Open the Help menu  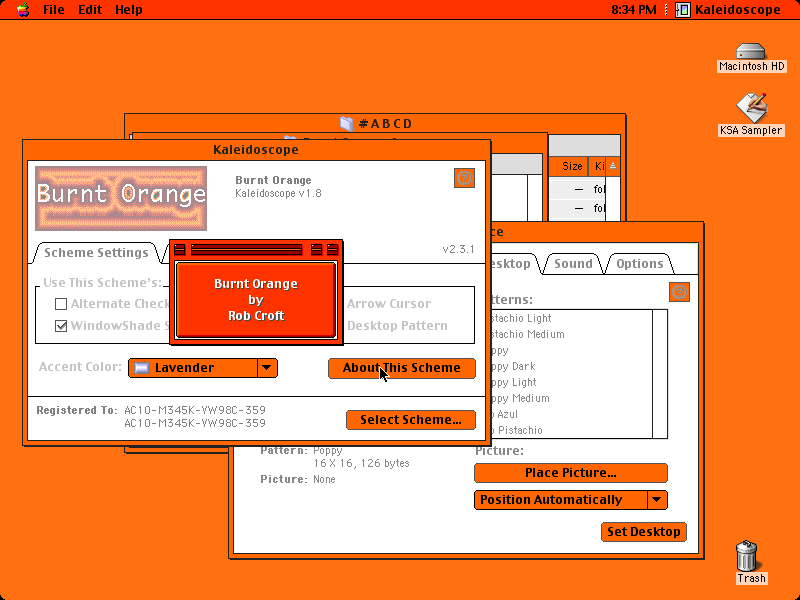tap(129, 10)
